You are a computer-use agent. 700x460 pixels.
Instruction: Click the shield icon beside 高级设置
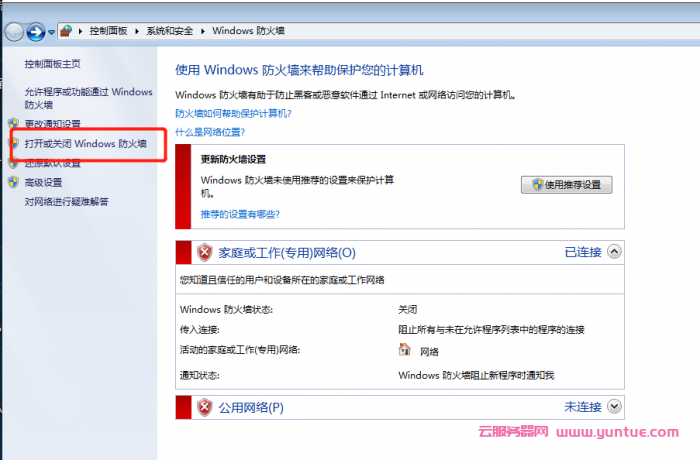pos(13,182)
